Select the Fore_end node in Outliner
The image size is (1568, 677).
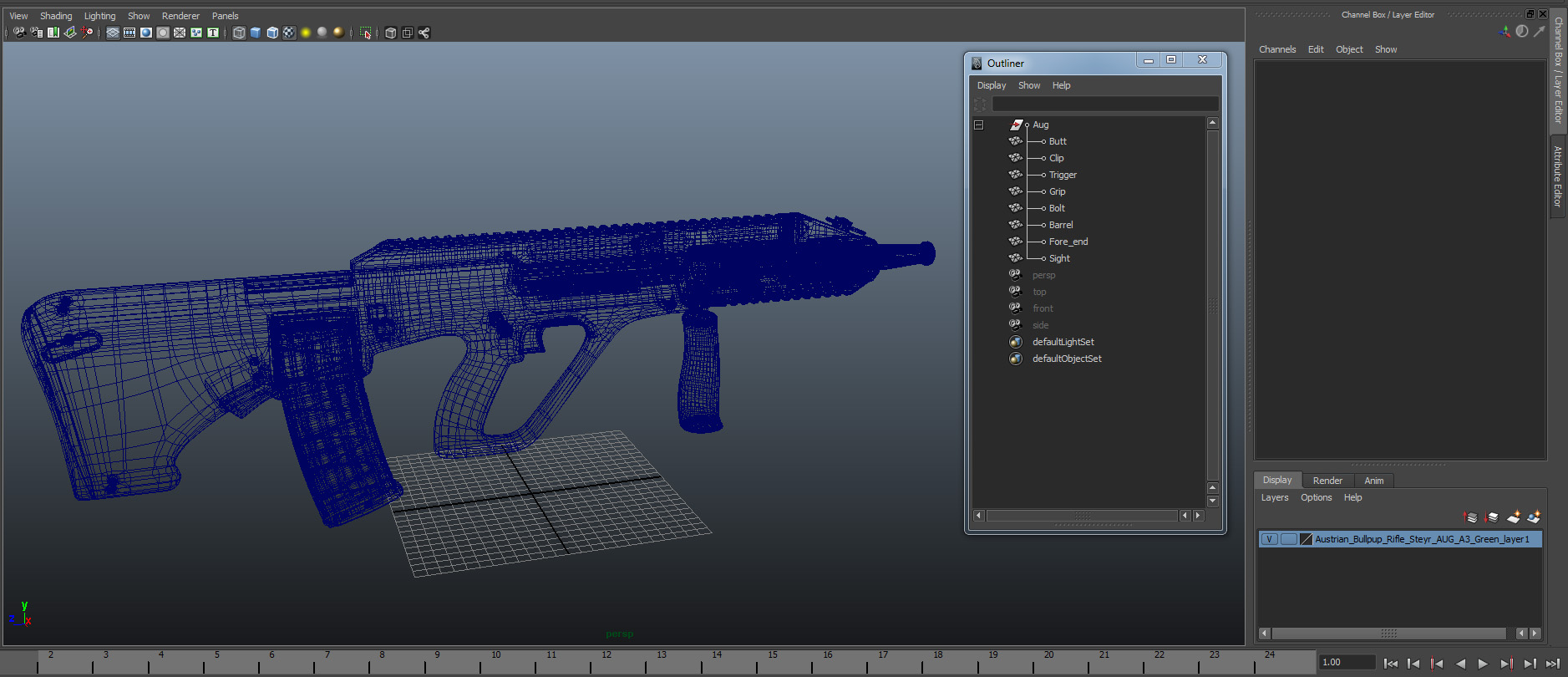1068,242
